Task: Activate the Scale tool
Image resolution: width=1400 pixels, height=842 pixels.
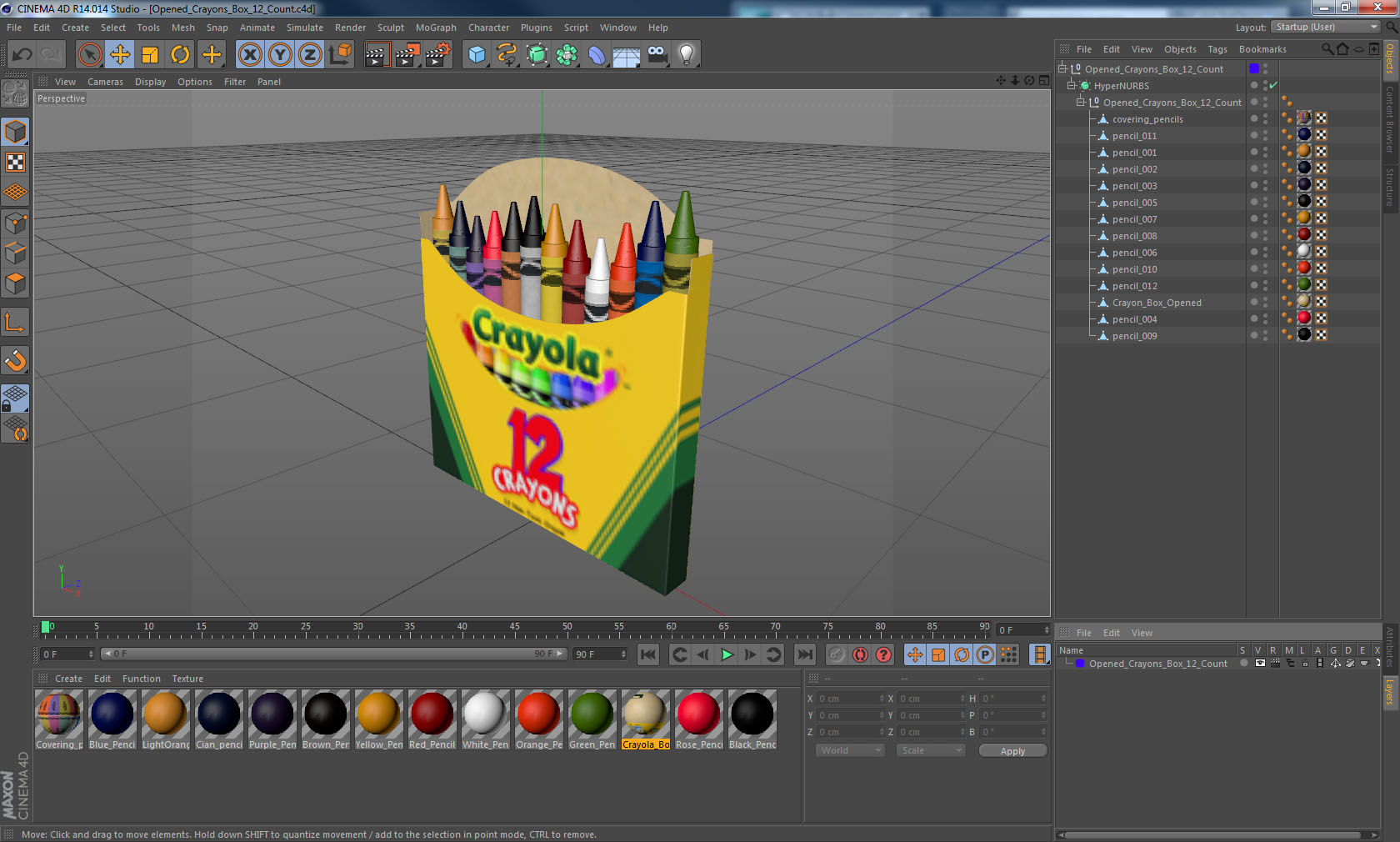Action: 150,55
